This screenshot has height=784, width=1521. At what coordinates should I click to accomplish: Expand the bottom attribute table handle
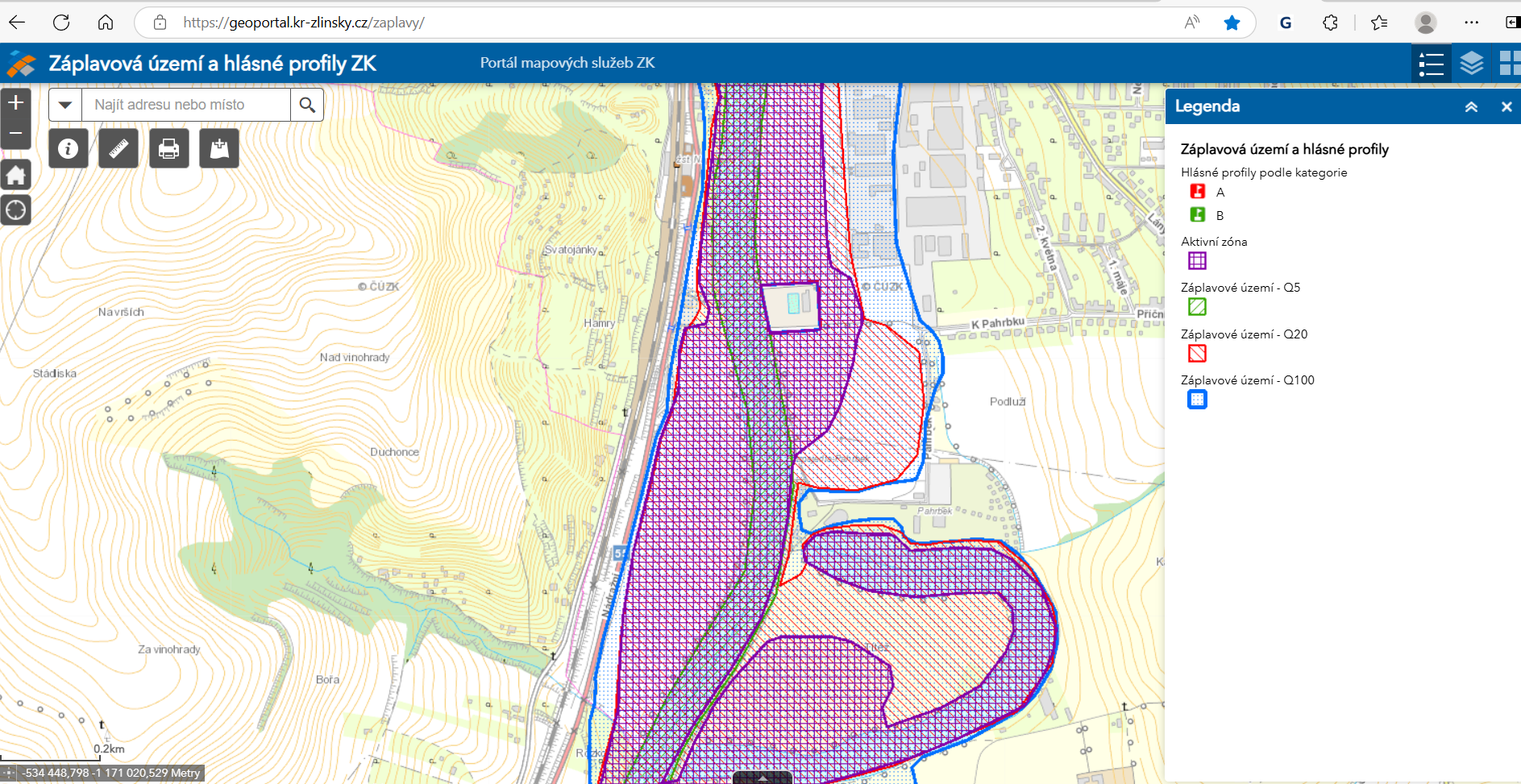(x=762, y=778)
